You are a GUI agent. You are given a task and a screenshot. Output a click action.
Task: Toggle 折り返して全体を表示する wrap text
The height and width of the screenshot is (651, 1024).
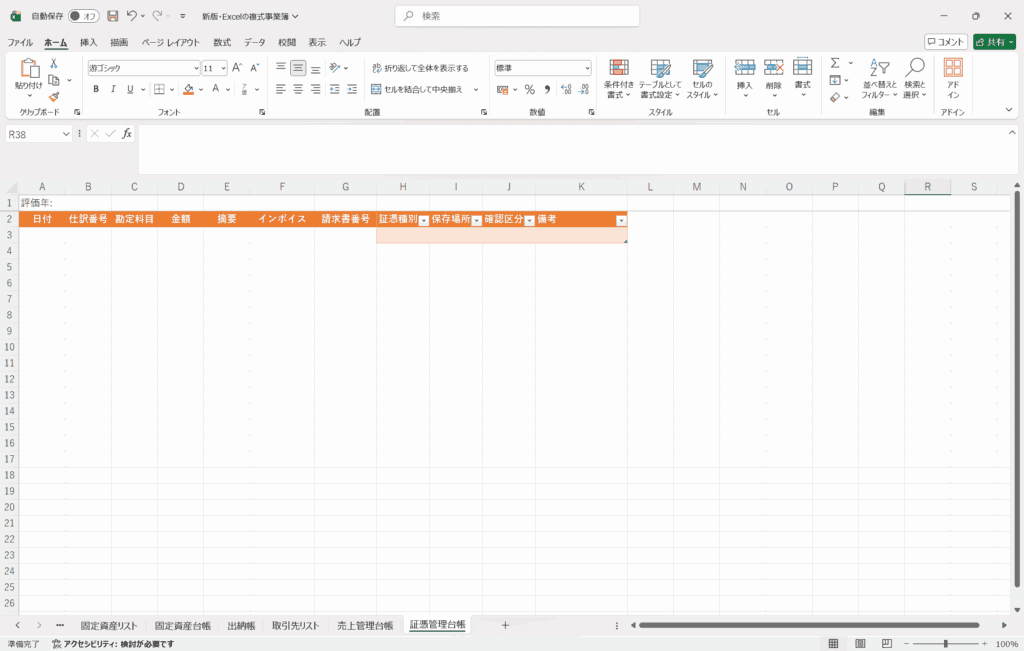(420, 68)
